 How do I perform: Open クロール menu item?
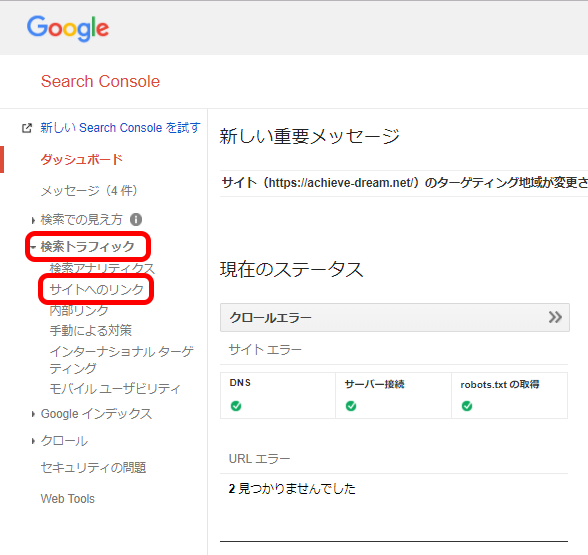(64, 441)
